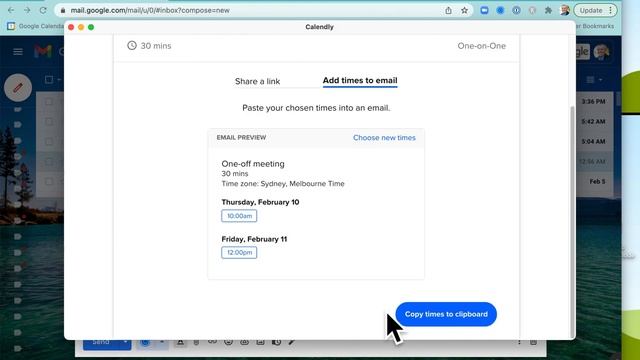Open Chrome three-dot menu
Viewport: 640px width, 360px height.
[x=610, y=11]
